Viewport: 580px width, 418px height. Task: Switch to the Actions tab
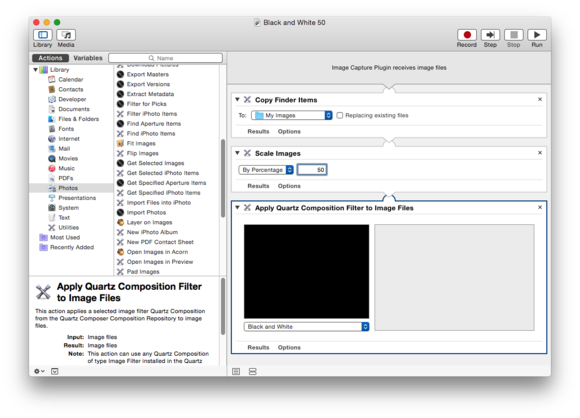point(50,58)
